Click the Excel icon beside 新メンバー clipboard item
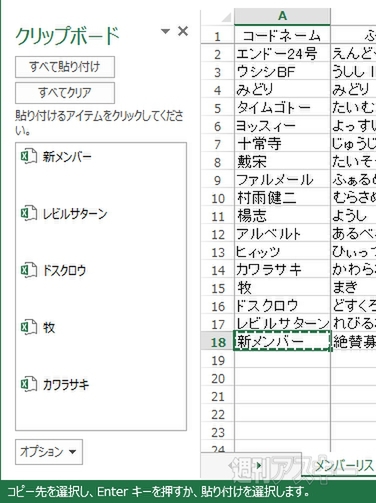376x503 pixels. tap(29, 157)
